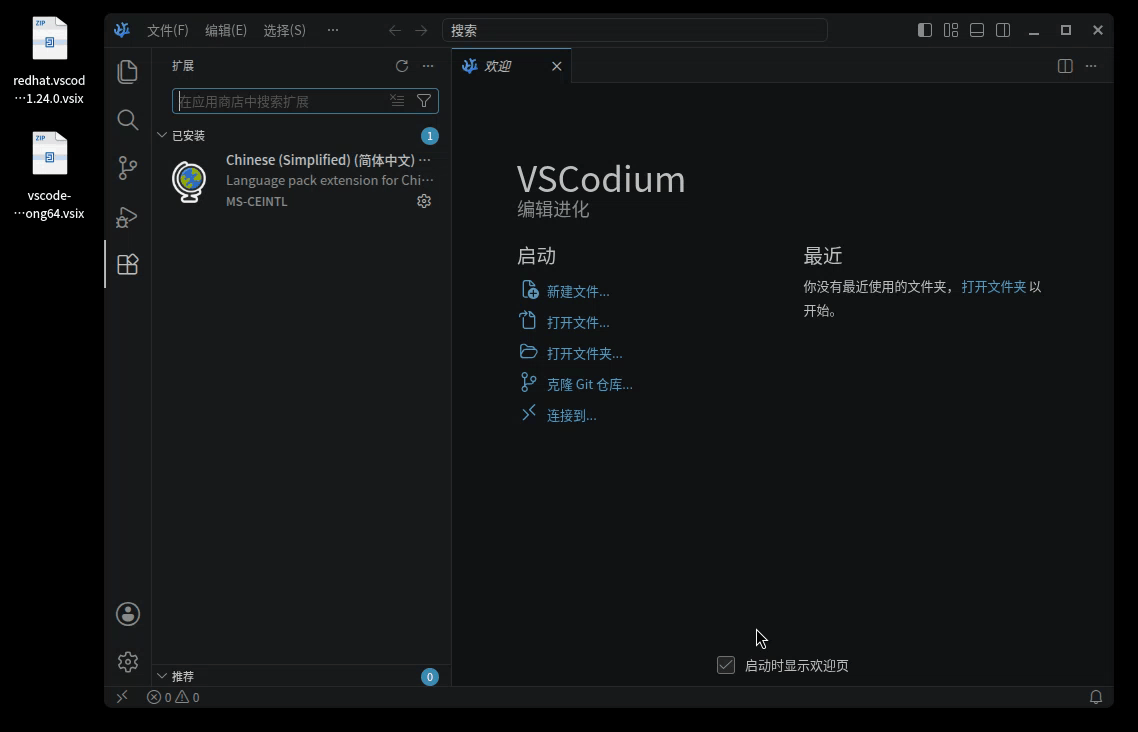Collapse the 推荐 section
Screen dimensions: 1138x732
point(162,676)
